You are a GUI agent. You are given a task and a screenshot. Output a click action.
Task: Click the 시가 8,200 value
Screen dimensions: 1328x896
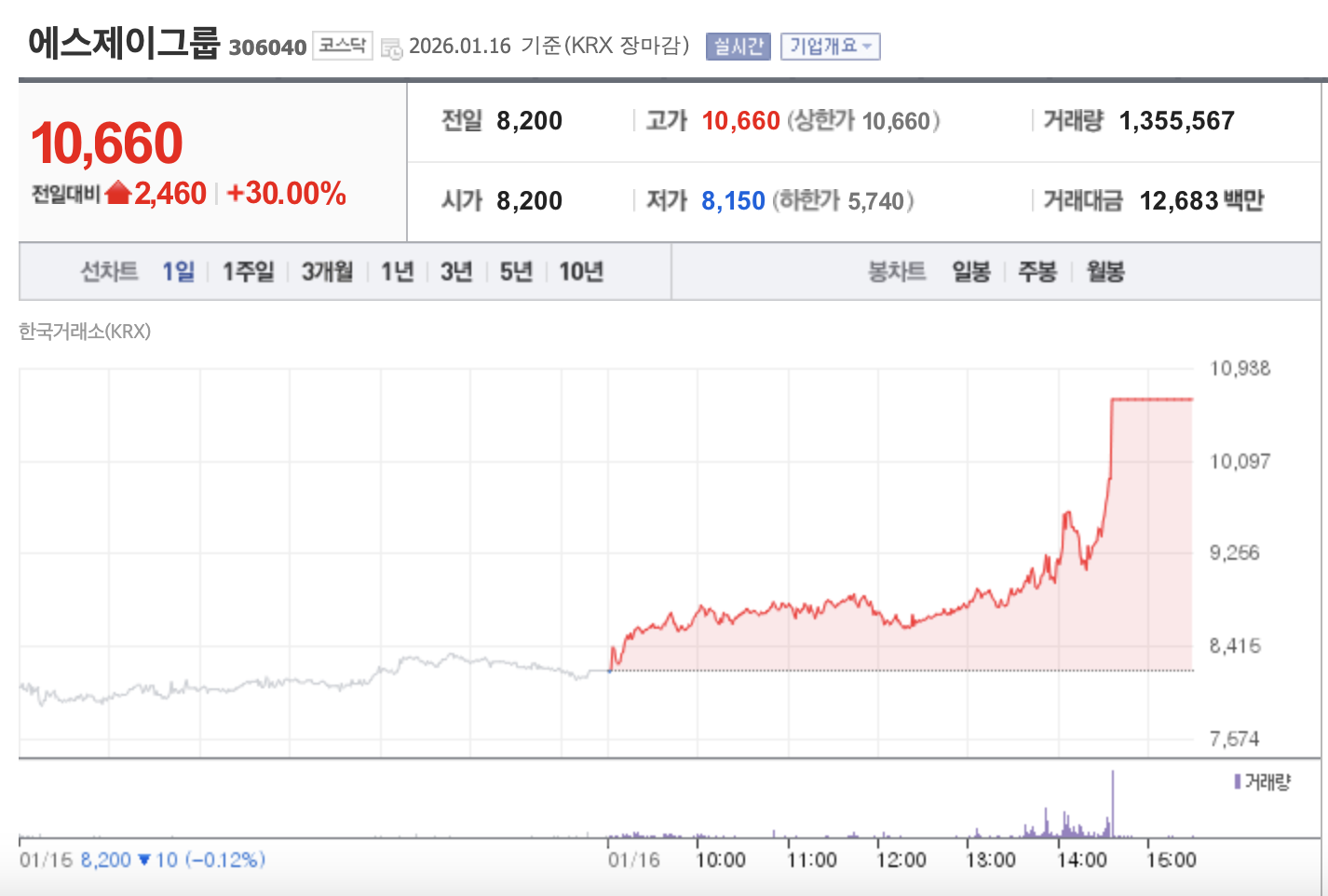(529, 201)
